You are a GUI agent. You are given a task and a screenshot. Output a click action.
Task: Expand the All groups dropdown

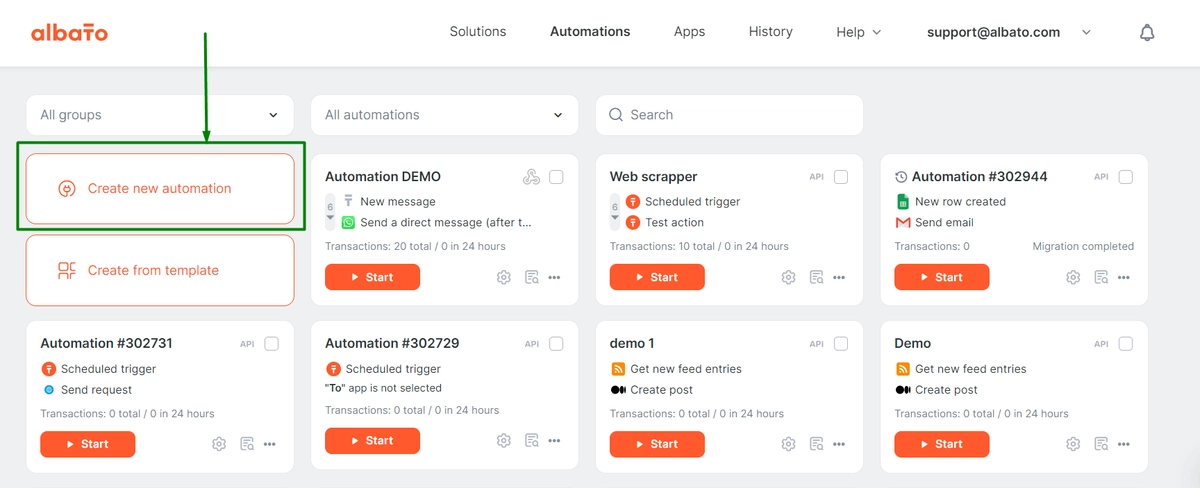[160, 115]
